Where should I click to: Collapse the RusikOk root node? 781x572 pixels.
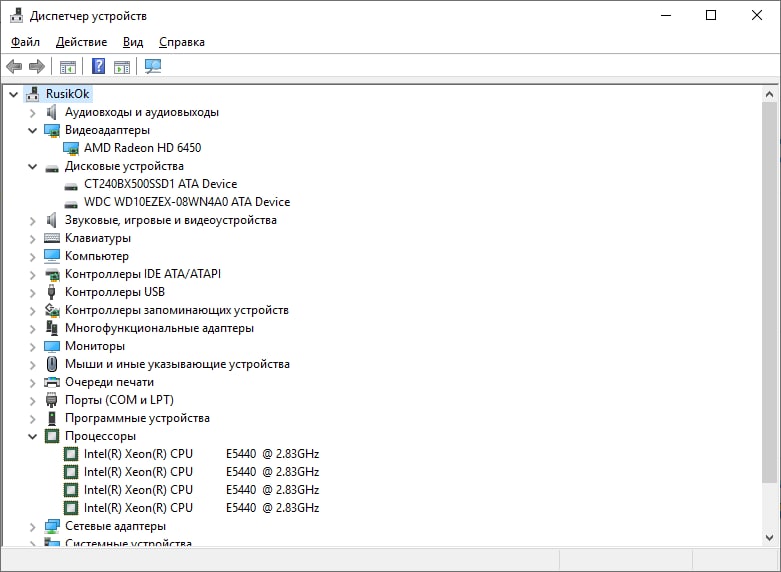13,94
